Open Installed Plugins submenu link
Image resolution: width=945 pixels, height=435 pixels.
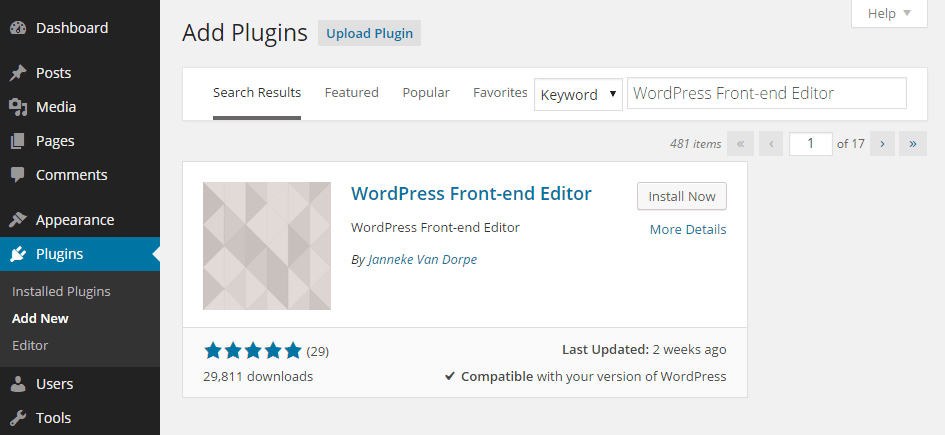pyautogui.click(x=61, y=292)
